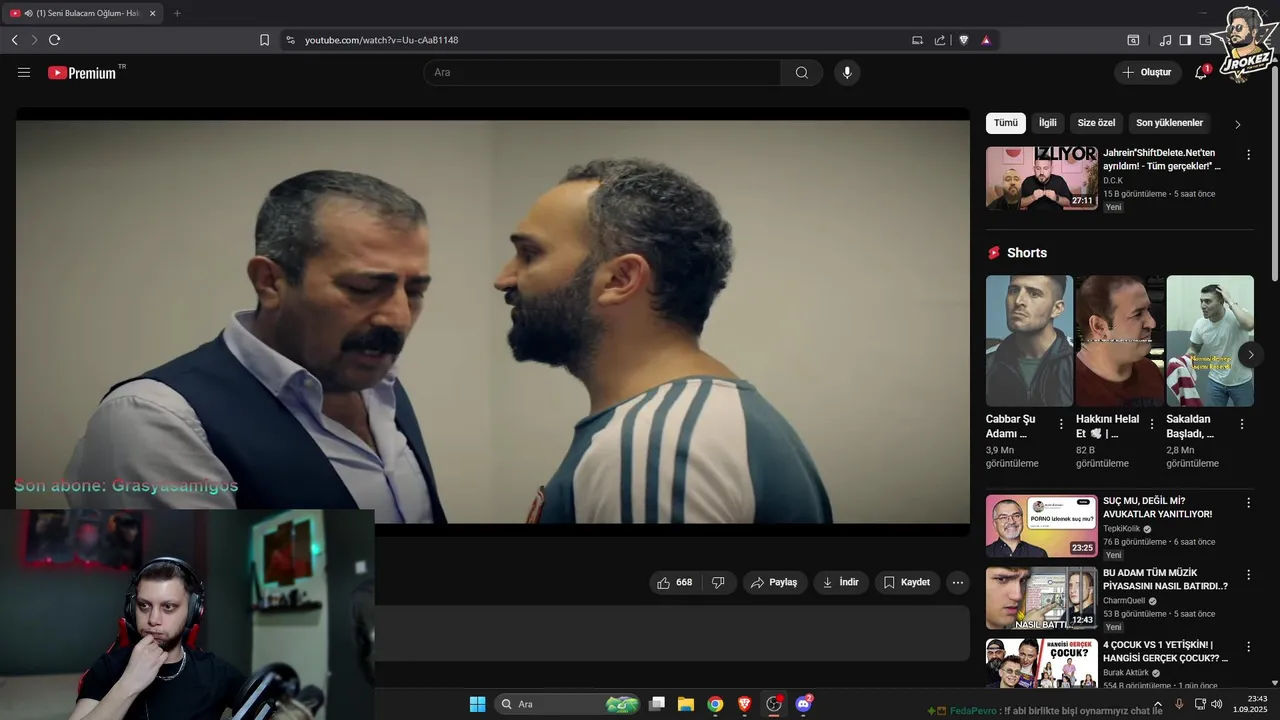The width and height of the screenshot is (1280, 720).
Task: Open the YouTube hamburger guide menu
Action: pyautogui.click(x=24, y=72)
